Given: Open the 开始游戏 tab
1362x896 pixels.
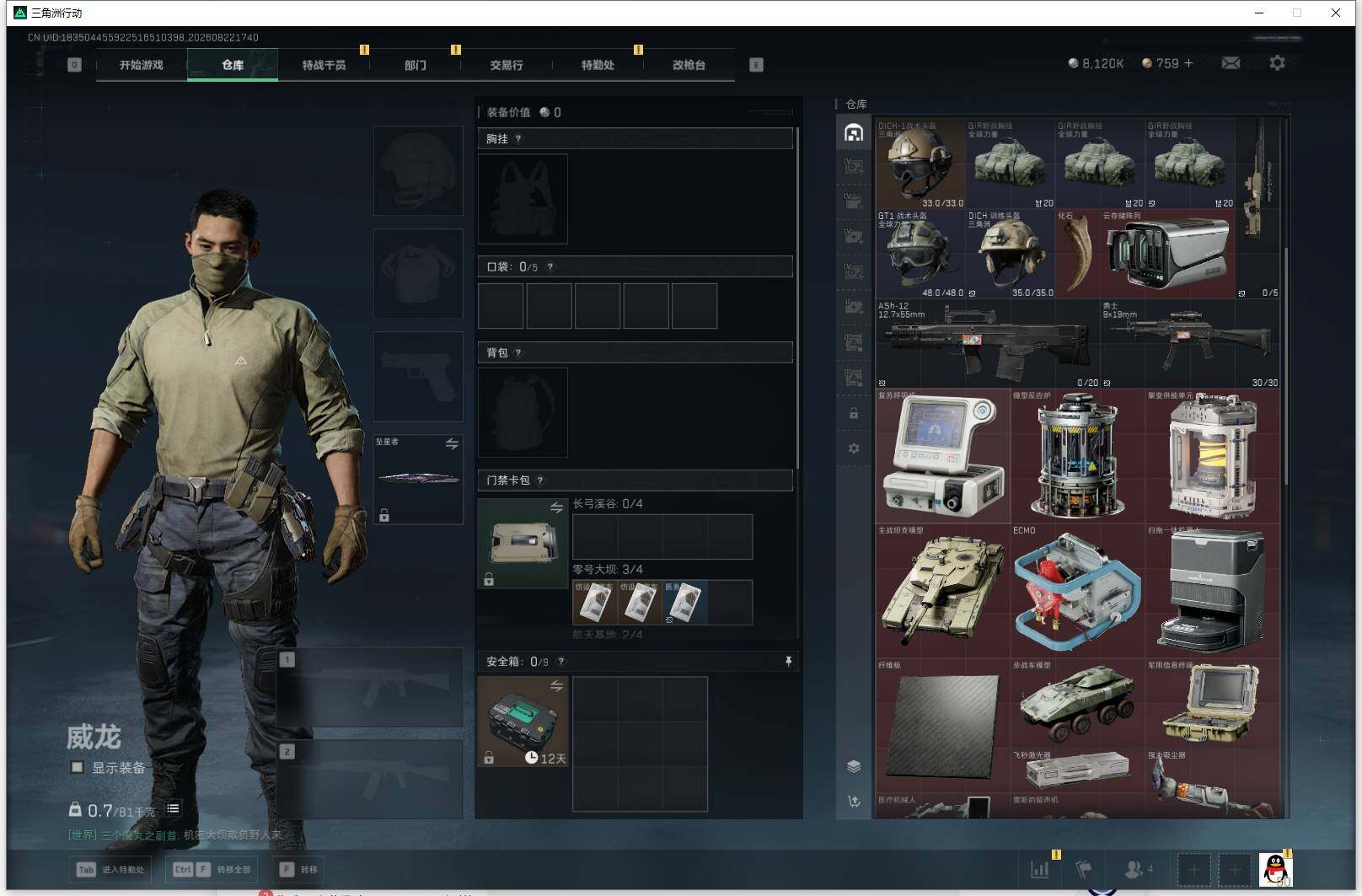Looking at the screenshot, I should 141,65.
